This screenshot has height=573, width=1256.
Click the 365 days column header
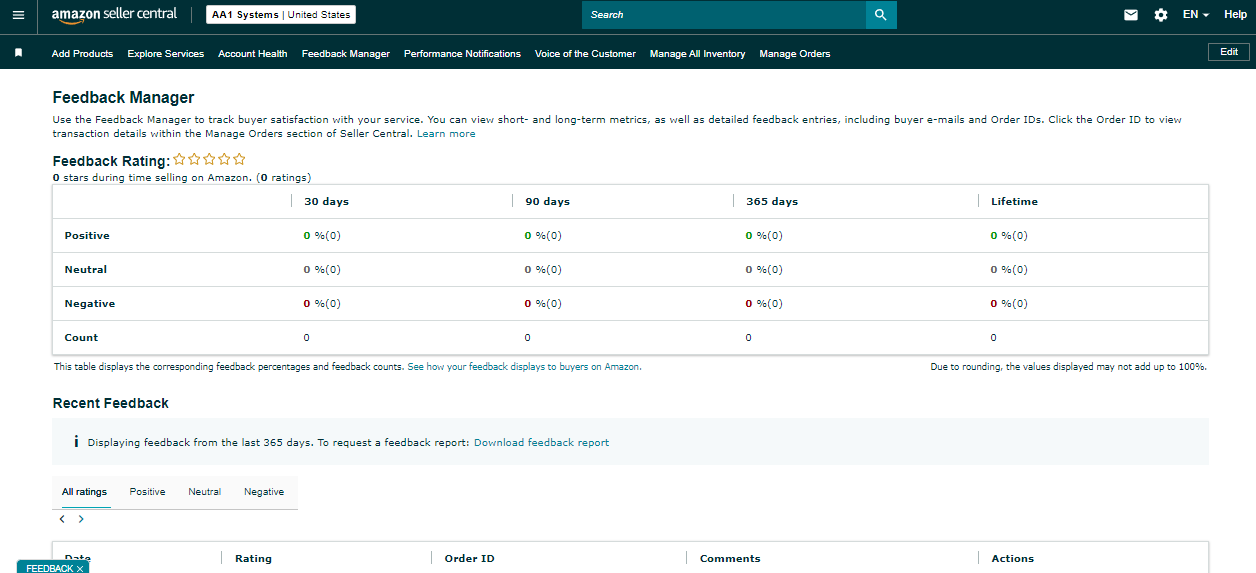pos(772,202)
